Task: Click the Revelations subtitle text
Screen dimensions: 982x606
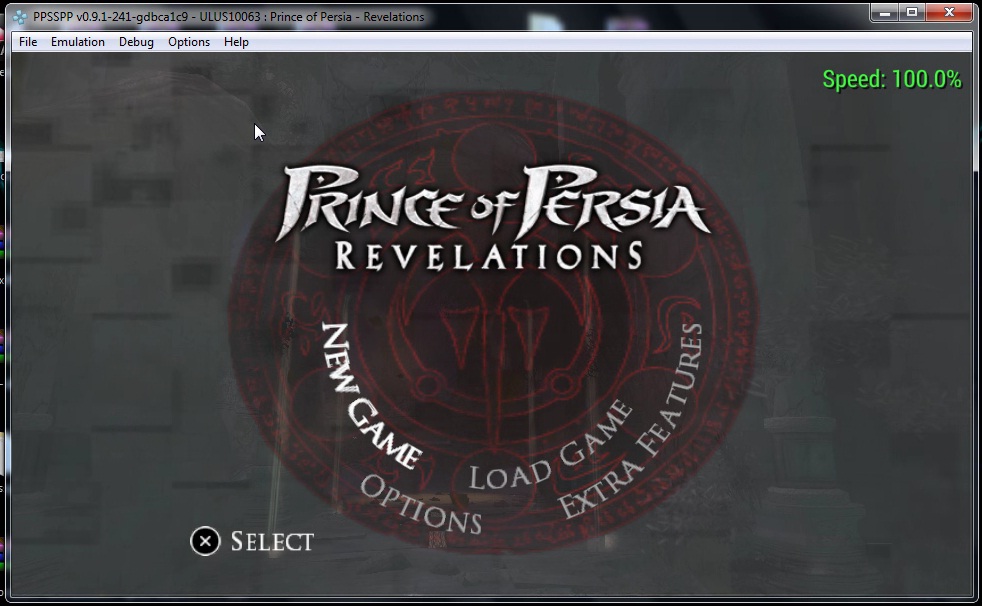Action: (488, 255)
